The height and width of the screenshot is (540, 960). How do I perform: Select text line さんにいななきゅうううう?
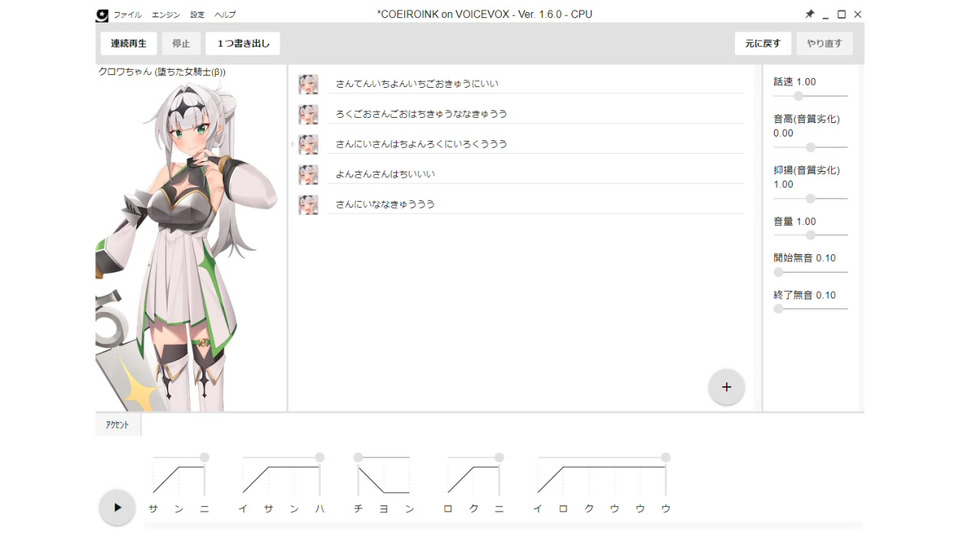tap(536, 204)
